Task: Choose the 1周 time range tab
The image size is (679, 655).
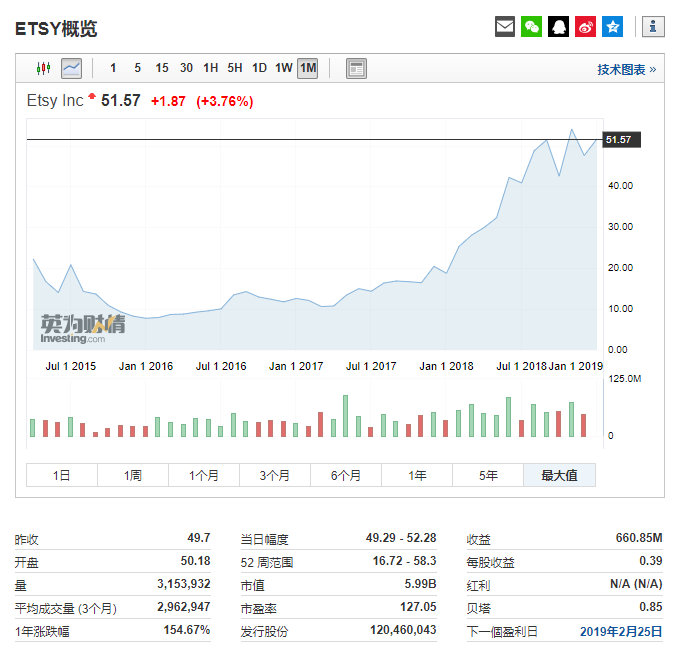Action: [x=133, y=475]
